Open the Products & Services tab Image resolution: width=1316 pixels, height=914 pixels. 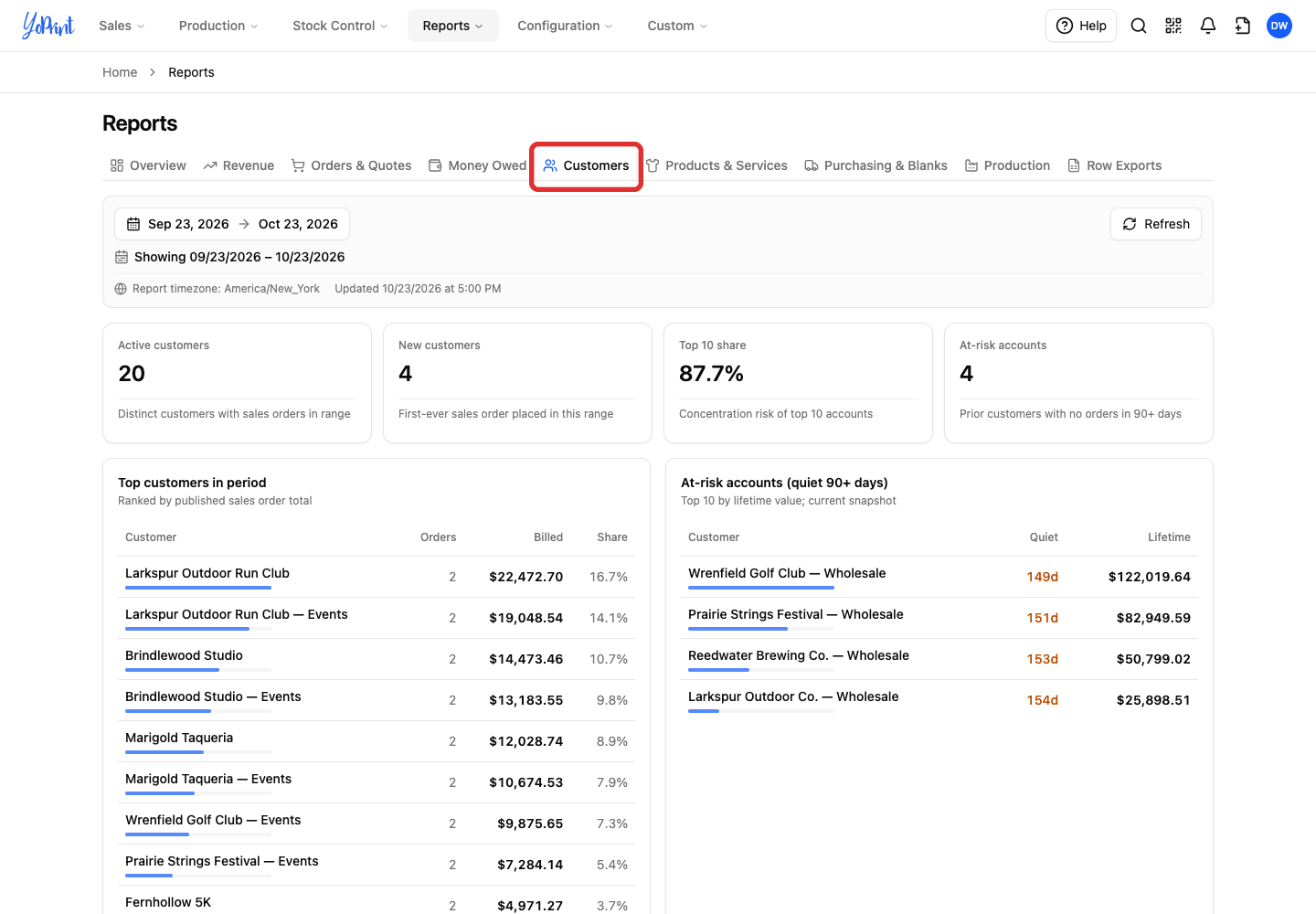pos(716,165)
